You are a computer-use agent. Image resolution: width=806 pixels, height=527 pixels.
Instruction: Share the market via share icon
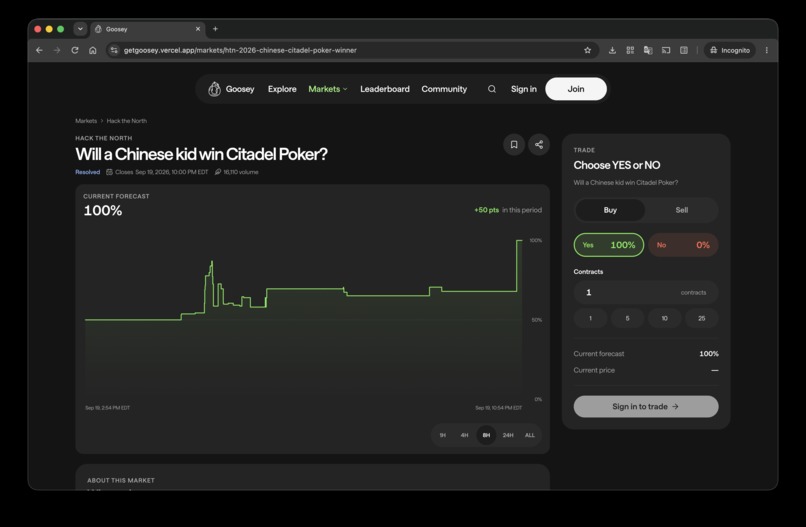point(539,144)
